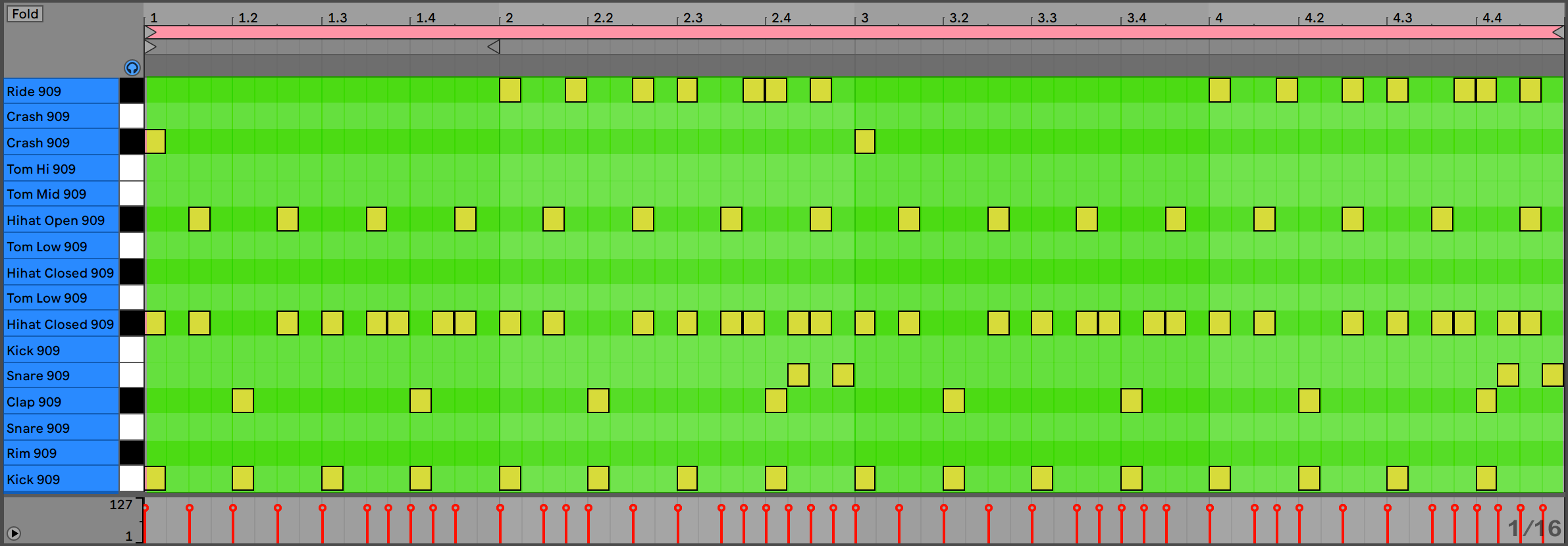Image resolution: width=1568 pixels, height=546 pixels.
Task: Preview the white key beside Tom Mid 909
Action: 132,193
